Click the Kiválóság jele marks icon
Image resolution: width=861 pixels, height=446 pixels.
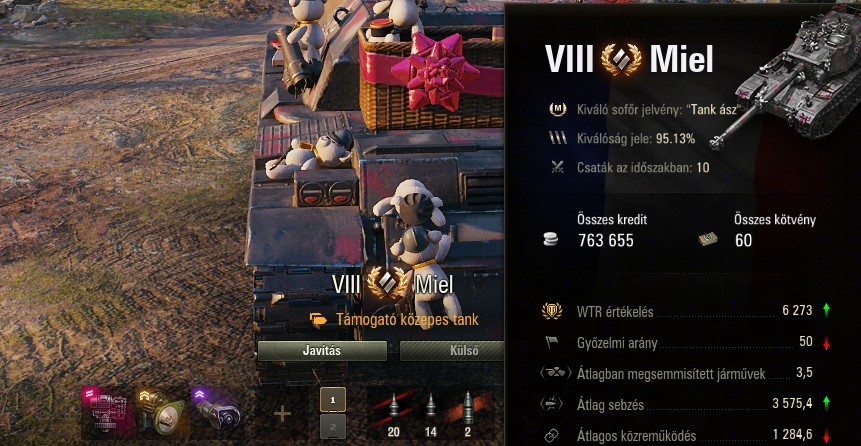tap(558, 138)
